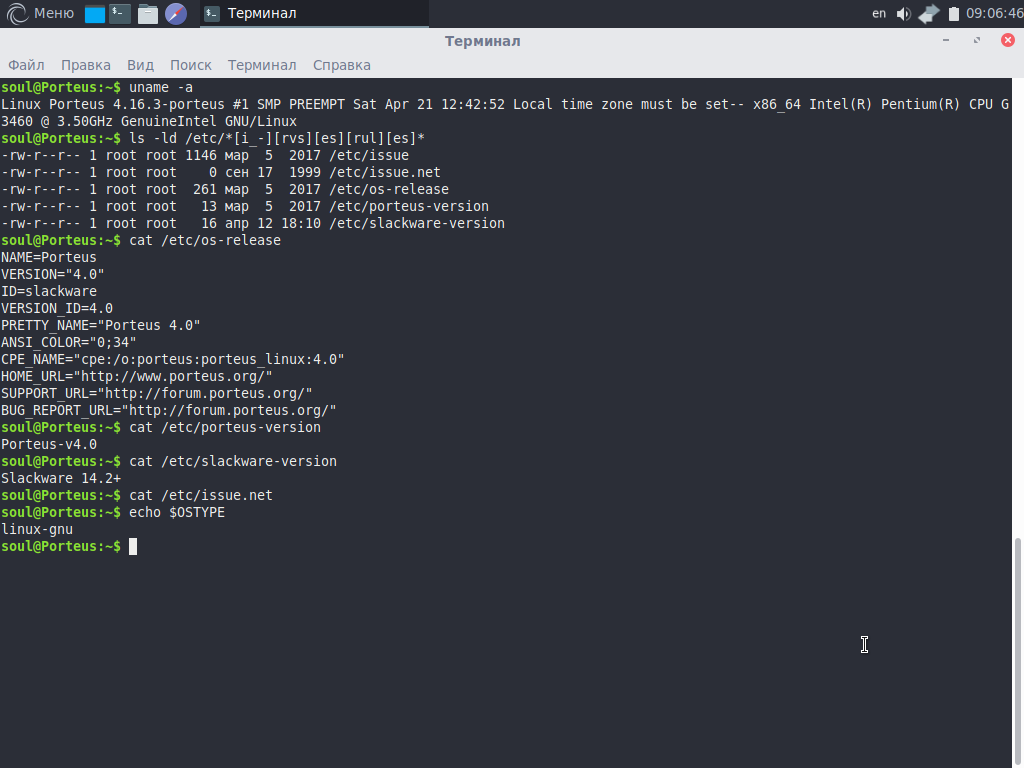Viewport: 1024px width, 768px height.
Task: Click the '/etc/issue.net' file listing entry
Action: [385, 172]
